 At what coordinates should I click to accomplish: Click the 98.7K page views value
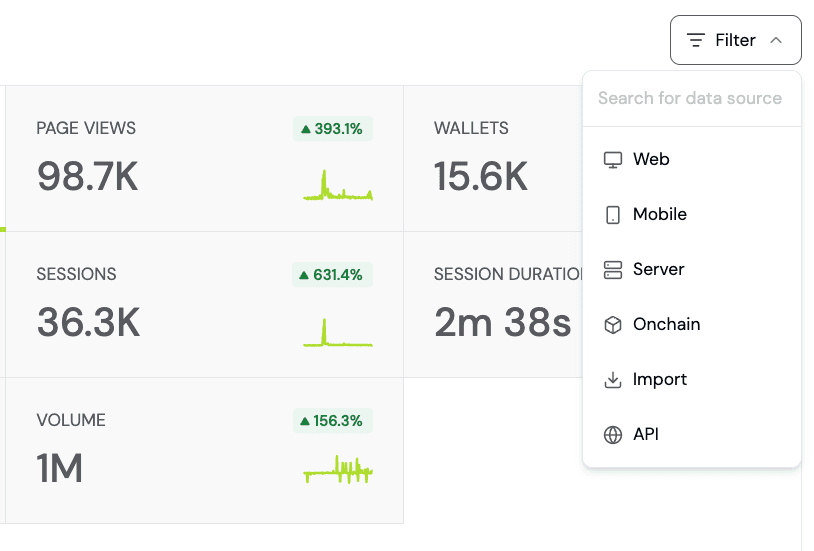[x=88, y=177]
